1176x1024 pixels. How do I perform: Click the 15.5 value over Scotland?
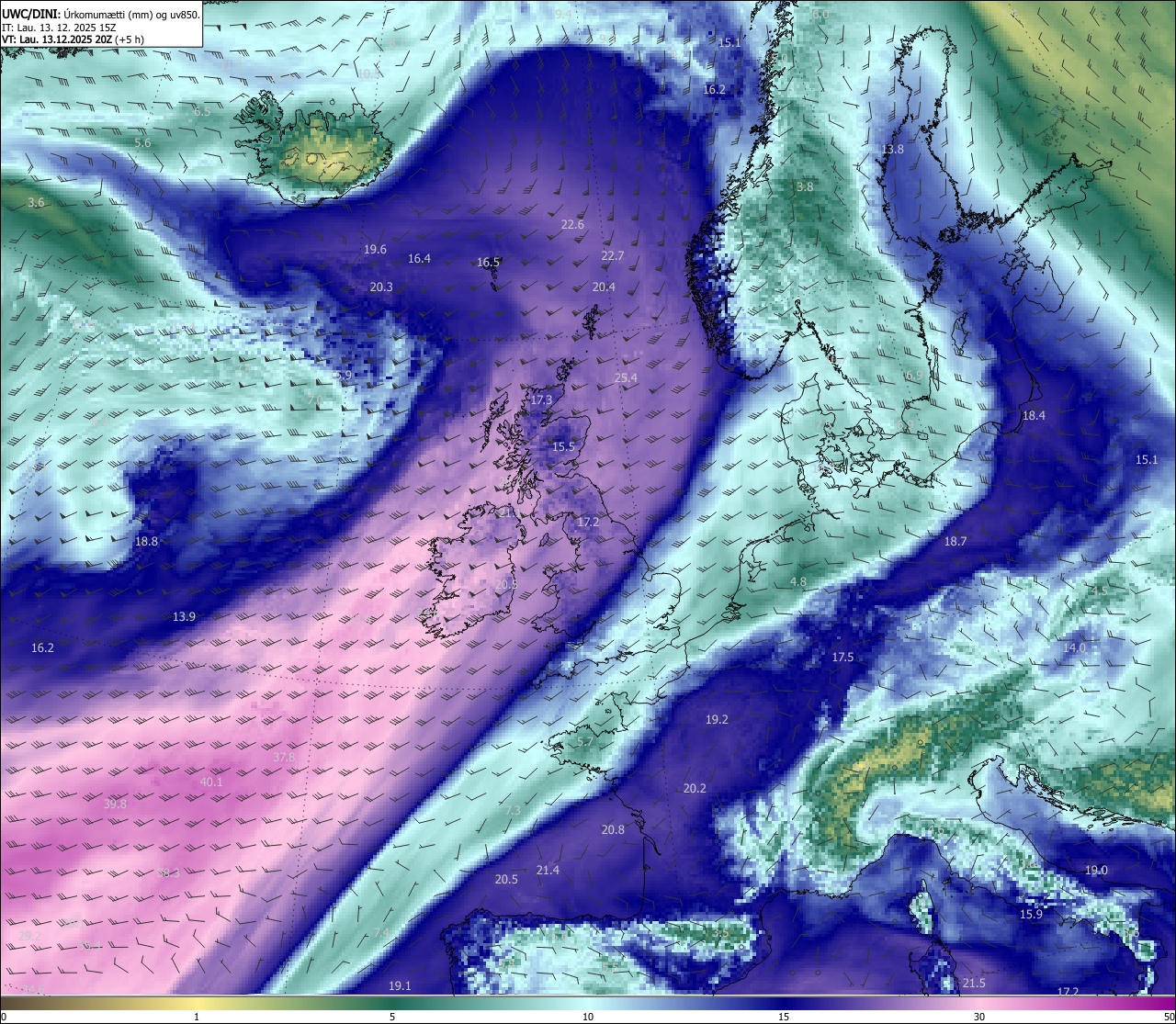point(563,447)
